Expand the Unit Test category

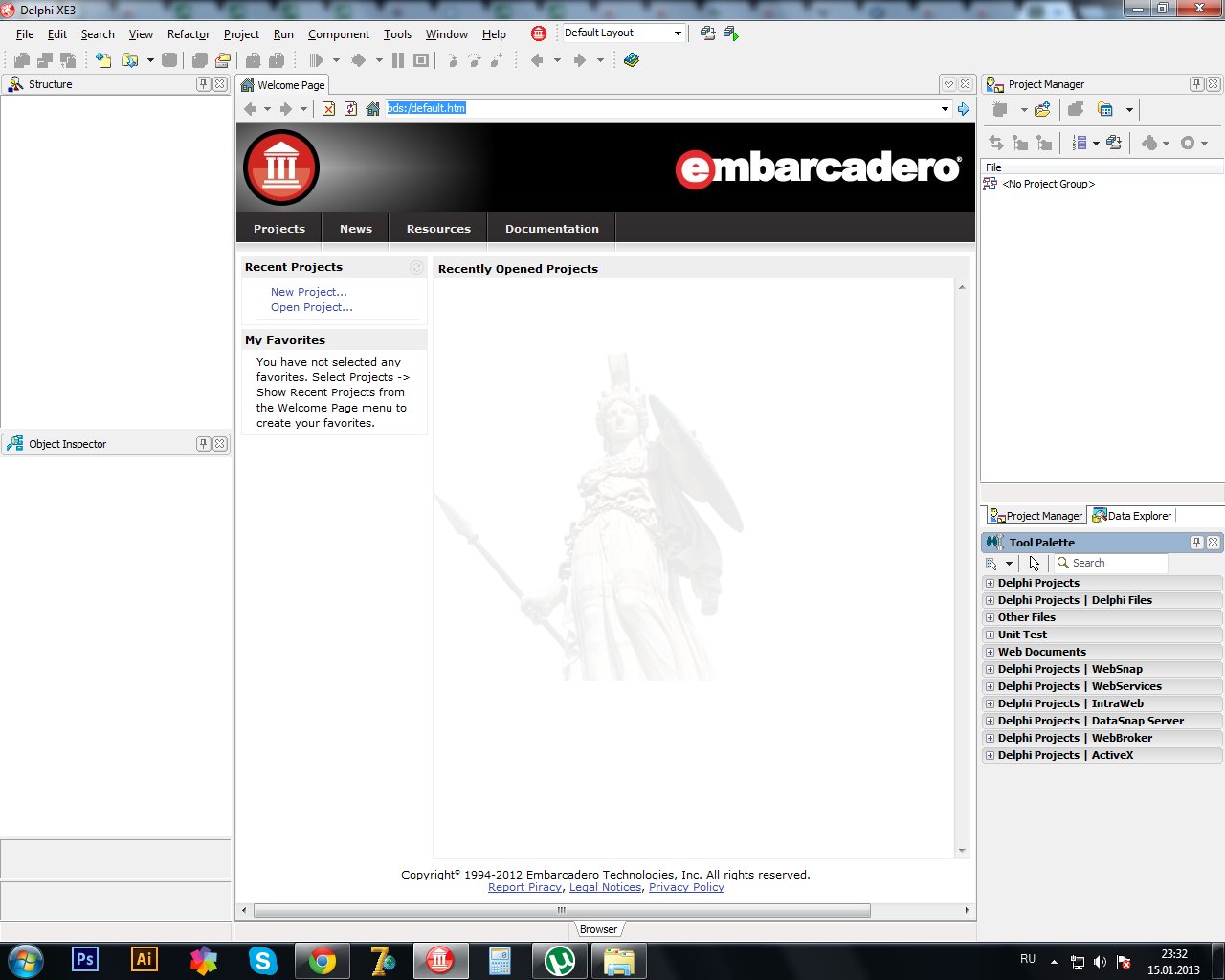[991, 635]
